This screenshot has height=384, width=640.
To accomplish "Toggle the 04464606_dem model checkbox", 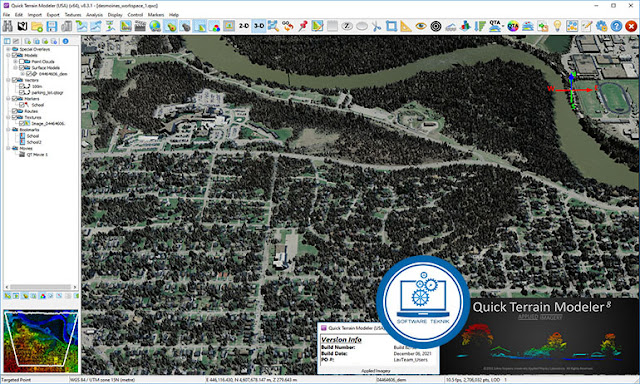I will tap(29, 74).
